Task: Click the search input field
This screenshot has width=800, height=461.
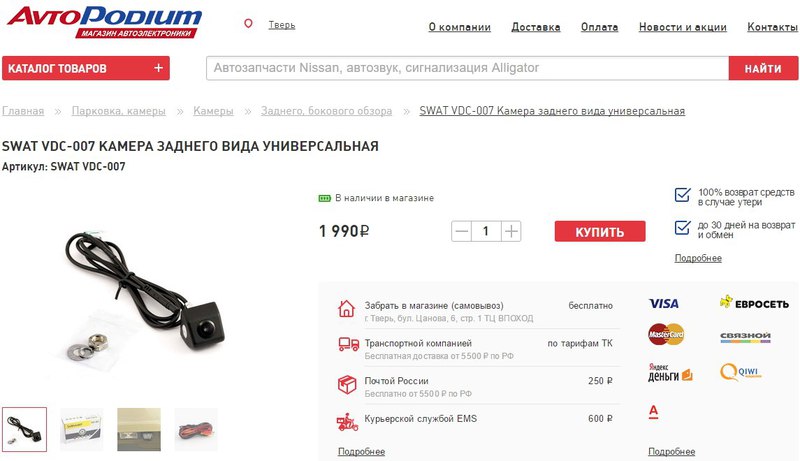Action: [467, 68]
